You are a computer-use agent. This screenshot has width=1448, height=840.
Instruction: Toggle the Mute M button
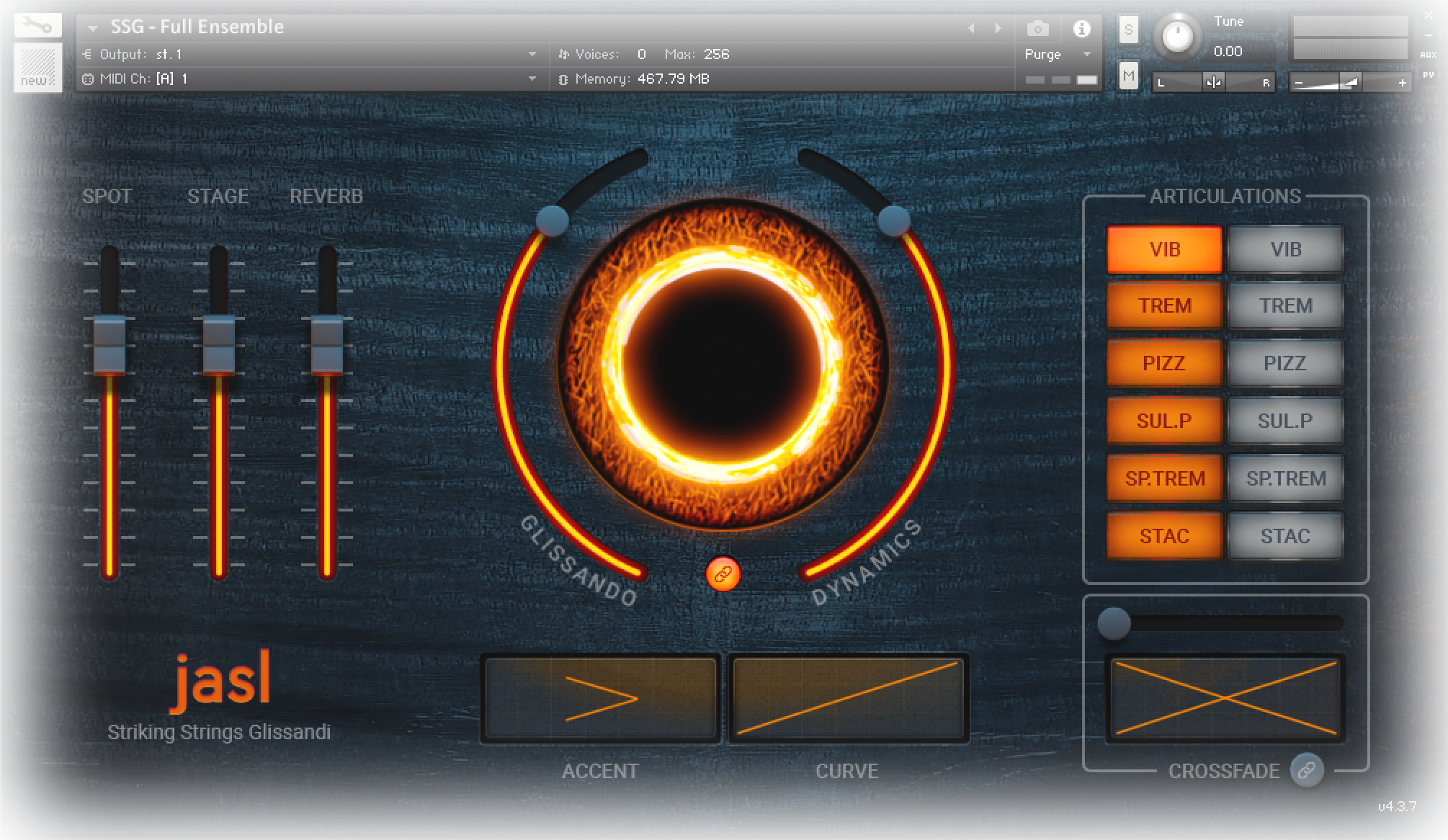1128,76
